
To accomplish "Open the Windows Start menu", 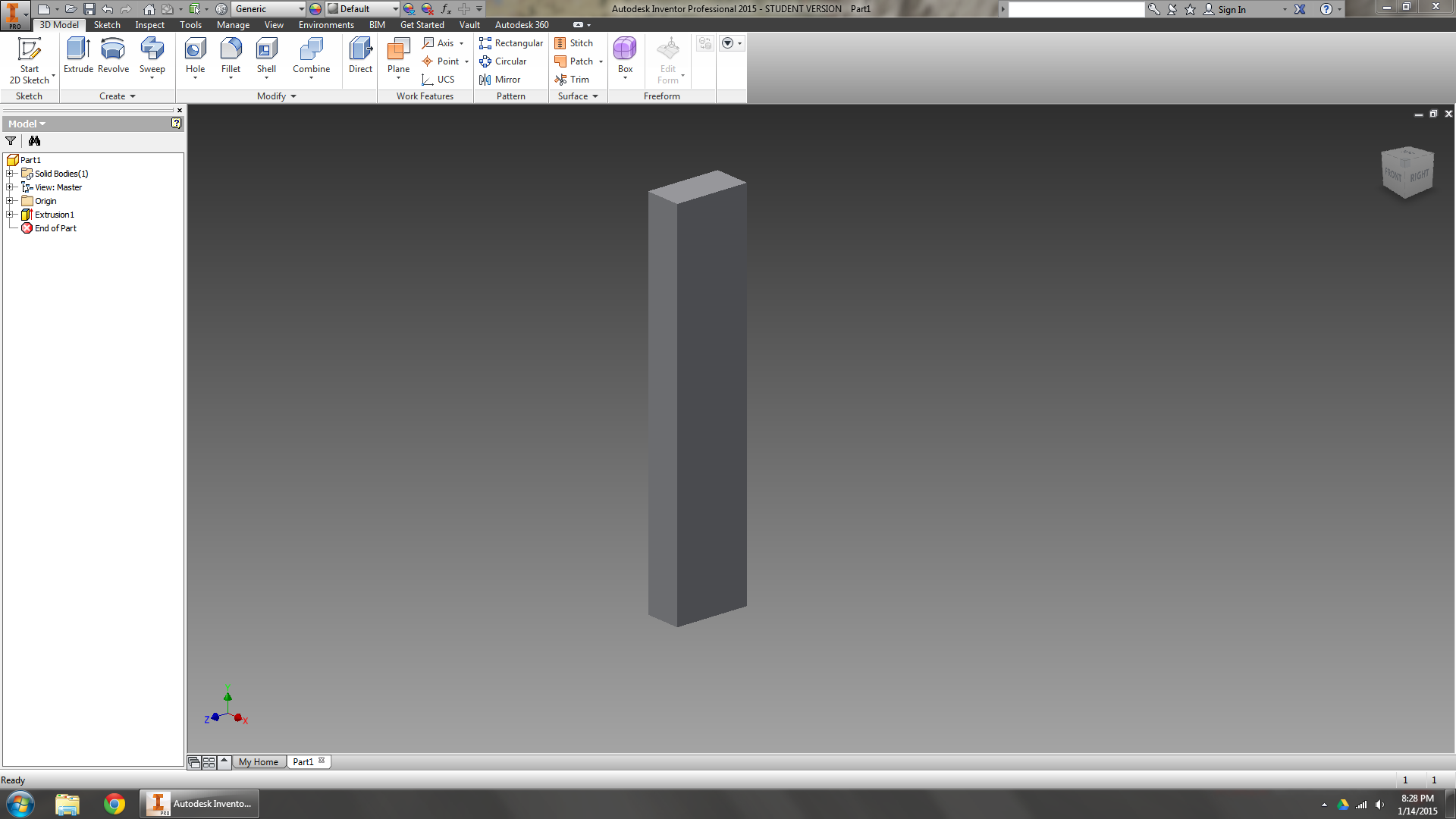I will (20, 804).
